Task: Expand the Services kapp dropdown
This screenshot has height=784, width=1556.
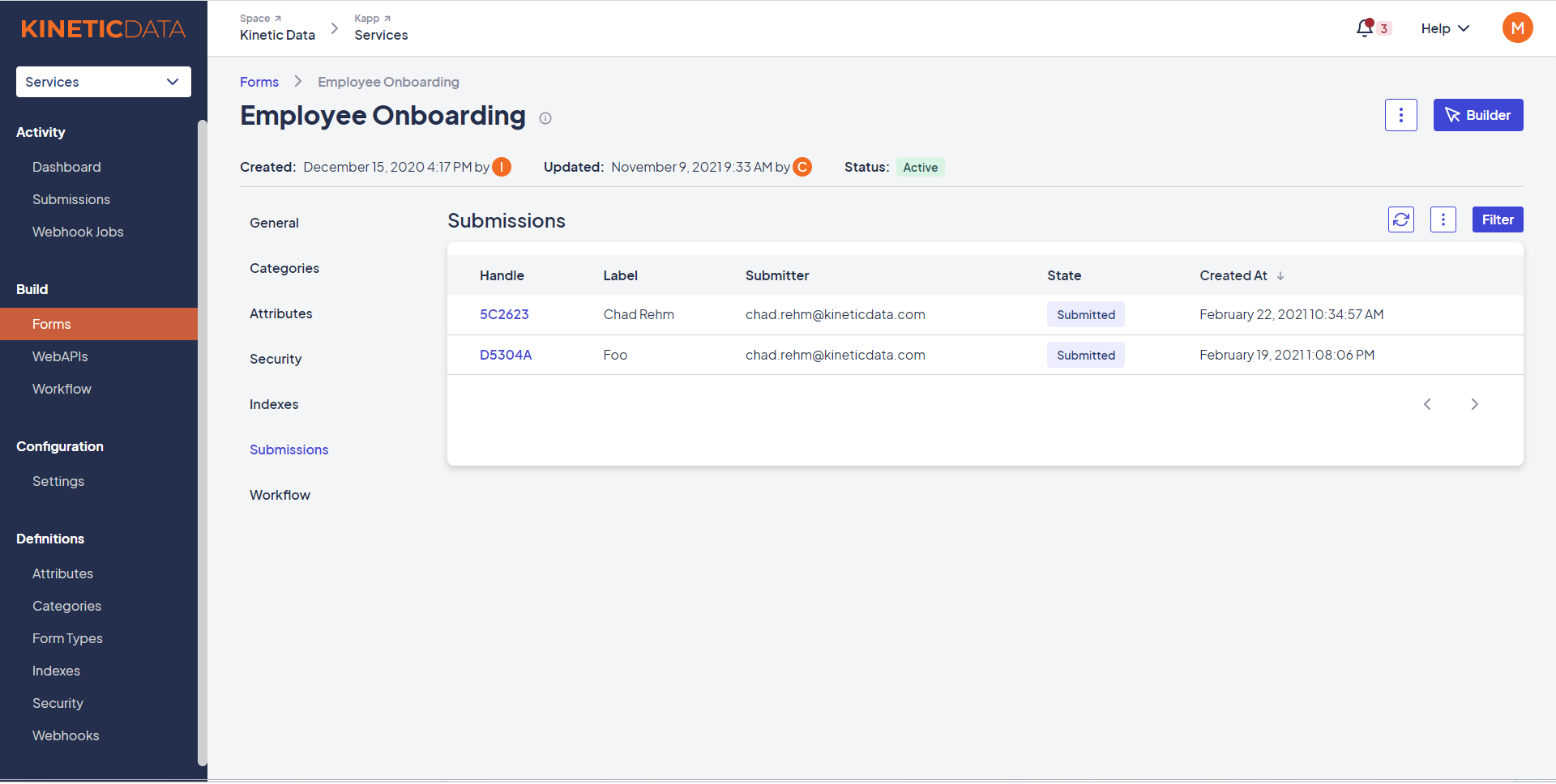Action: (104, 82)
